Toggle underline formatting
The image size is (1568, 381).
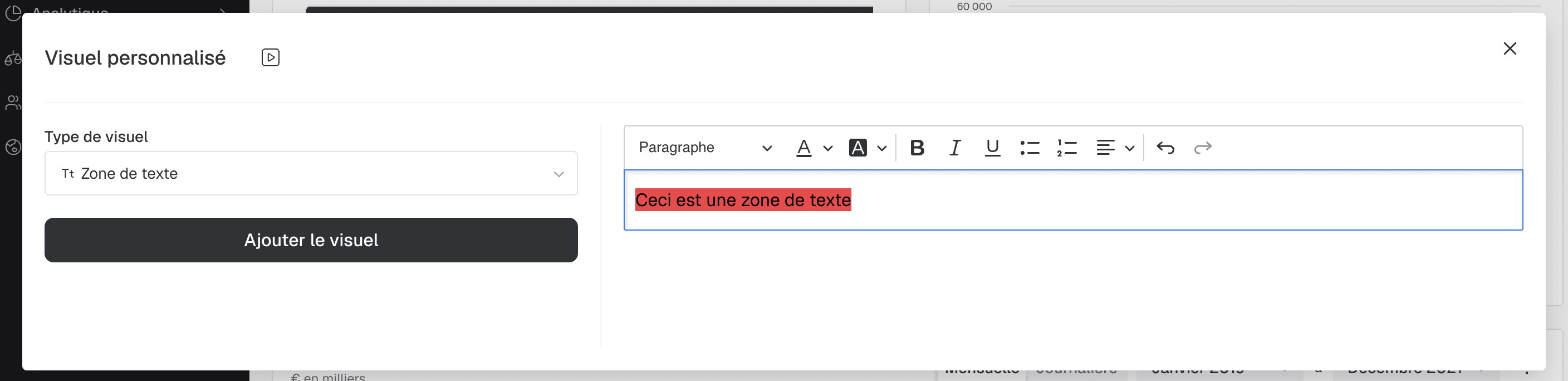(x=992, y=148)
